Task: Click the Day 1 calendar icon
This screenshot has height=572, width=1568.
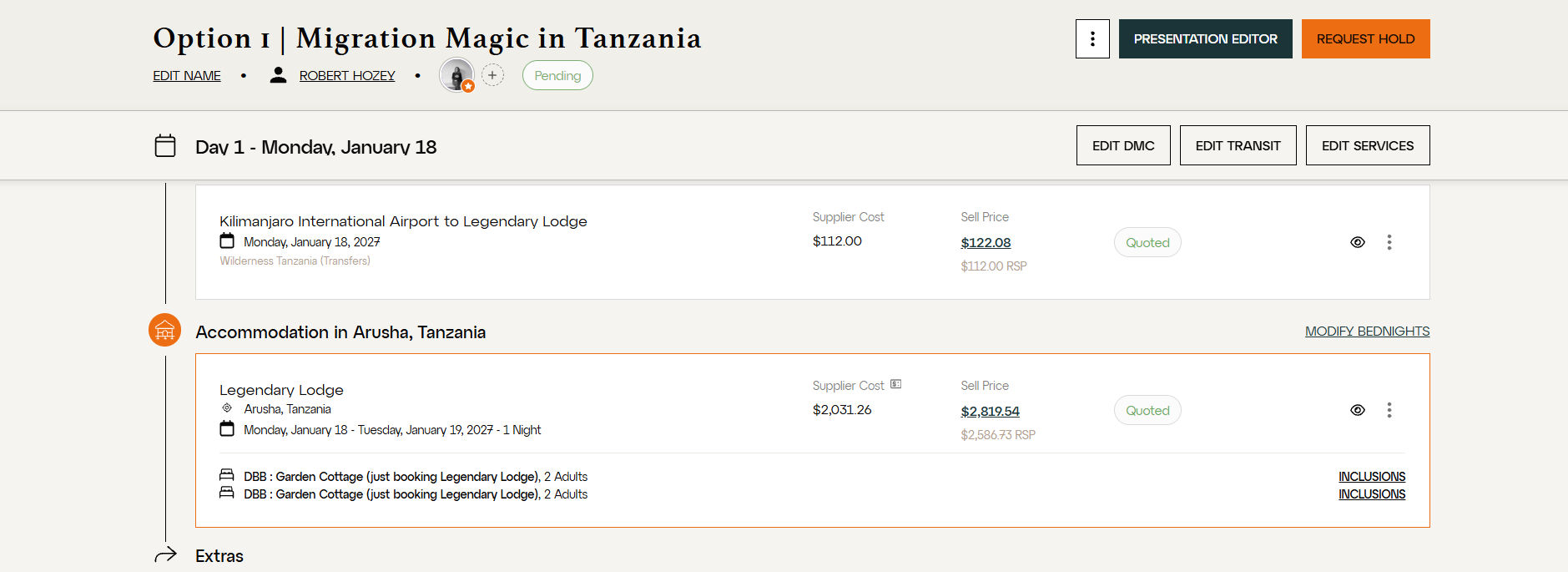Action: pos(165,146)
